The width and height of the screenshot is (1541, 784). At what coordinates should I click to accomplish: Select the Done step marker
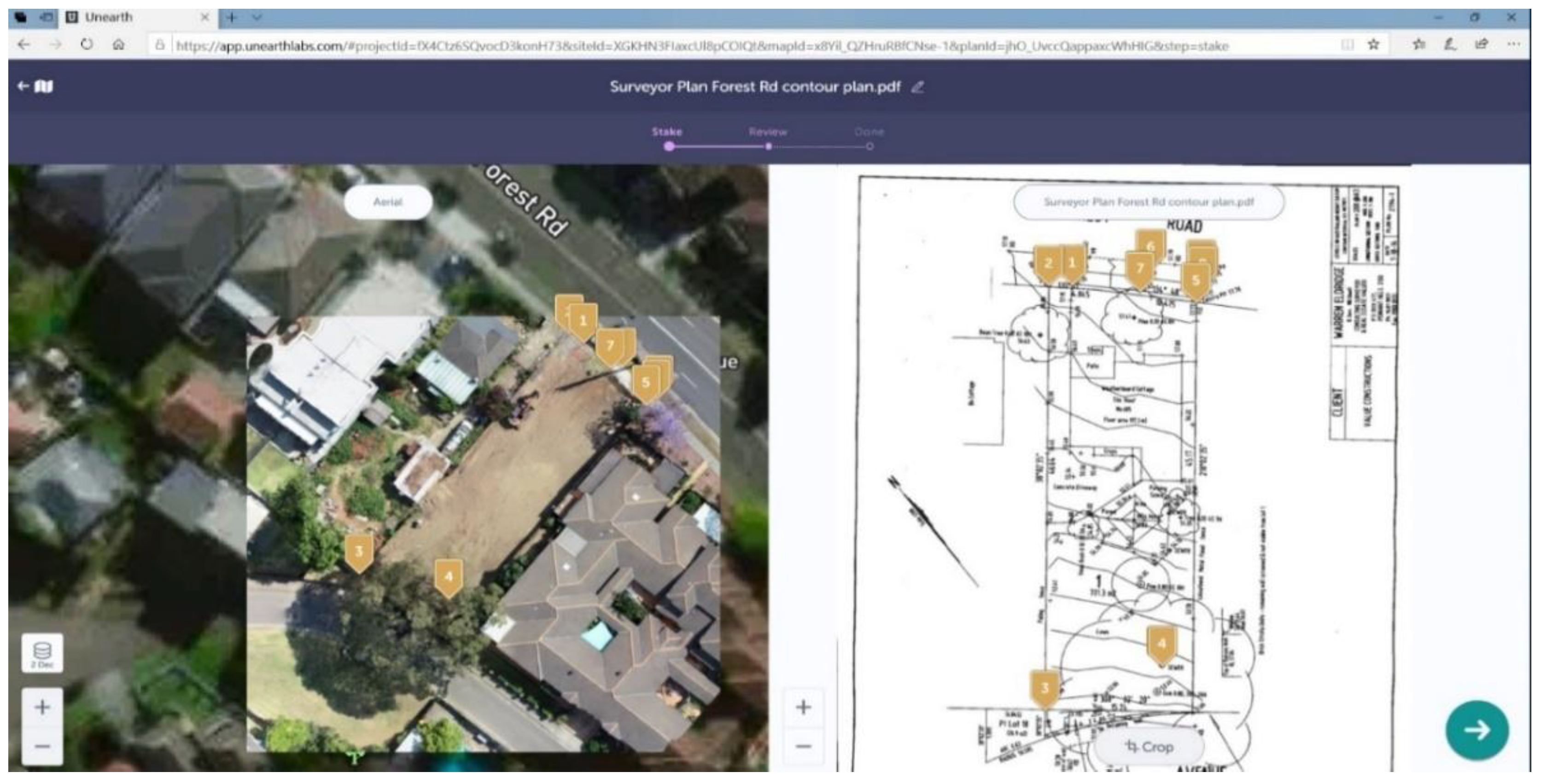(869, 145)
